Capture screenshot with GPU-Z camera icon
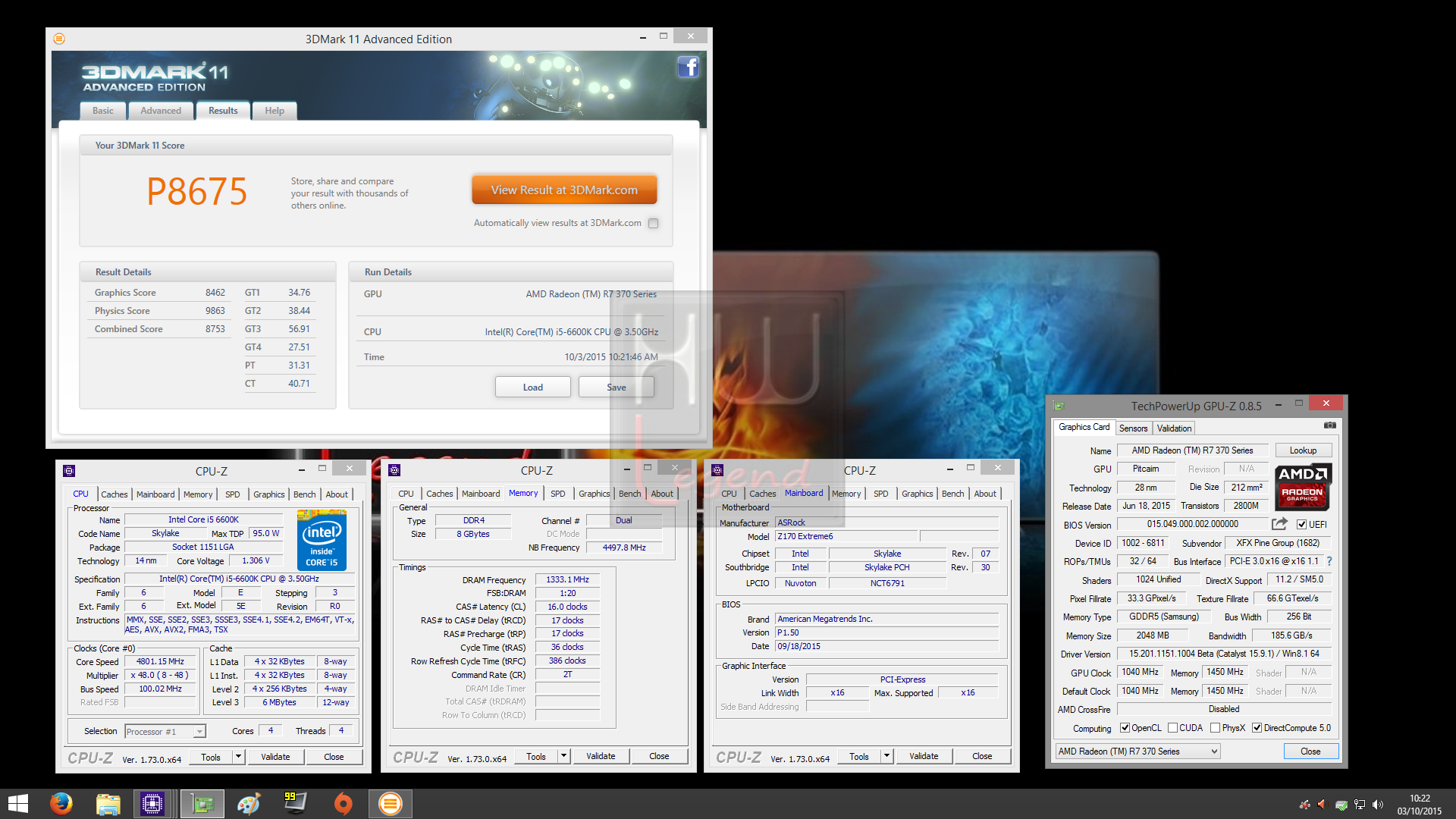Image resolution: width=1456 pixels, height=819 pixels. coord(1330,425)
